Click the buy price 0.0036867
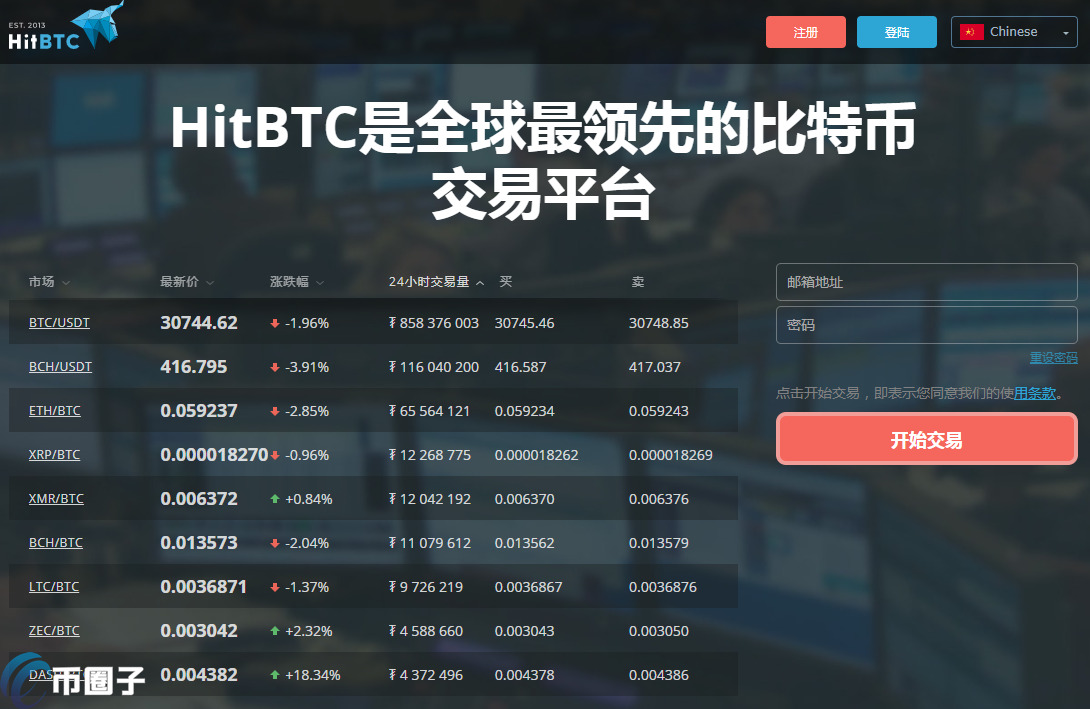This screenshot has height=709, width=1090. coord(528,587)
